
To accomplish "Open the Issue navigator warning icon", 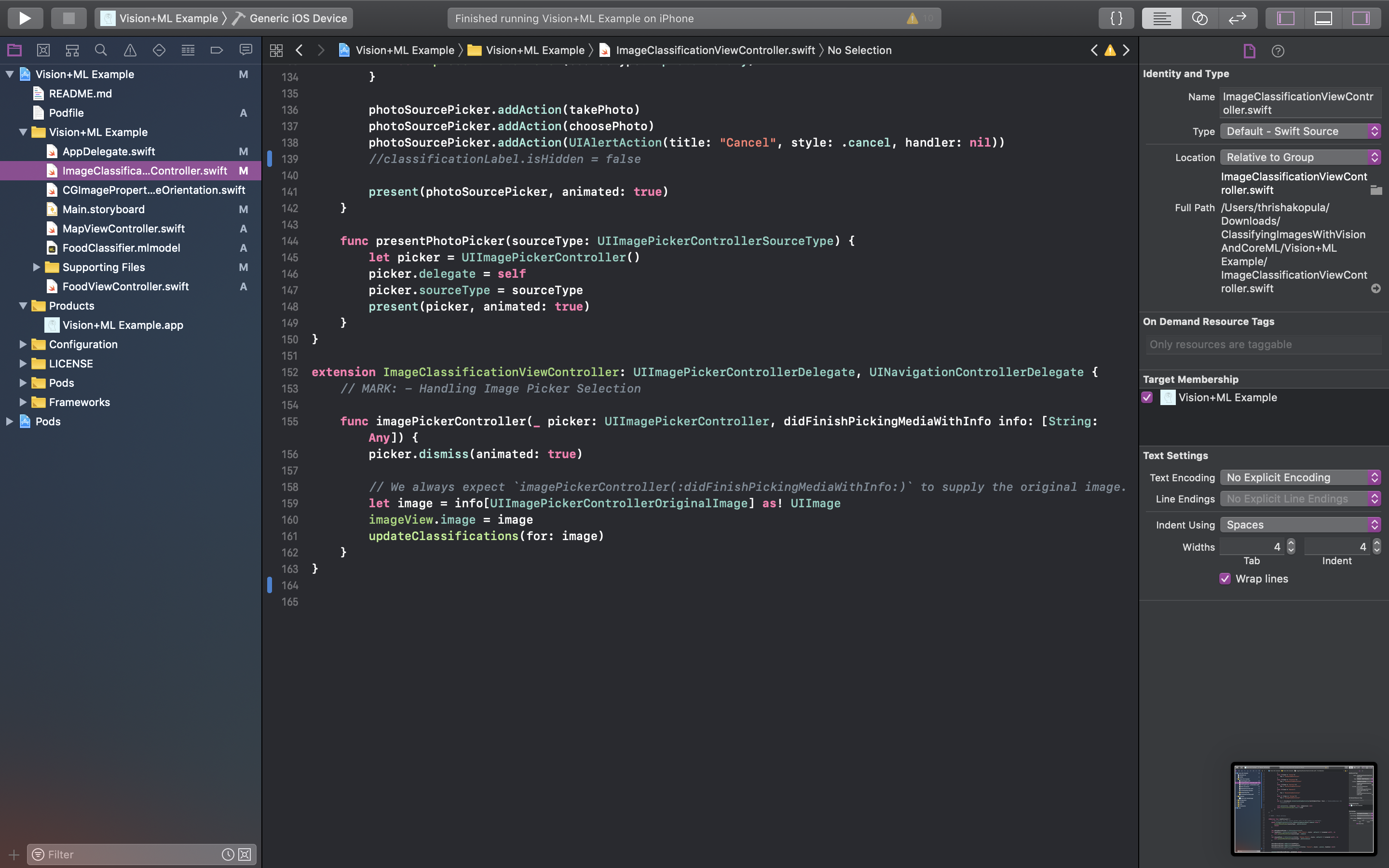I will pos(130,51).
